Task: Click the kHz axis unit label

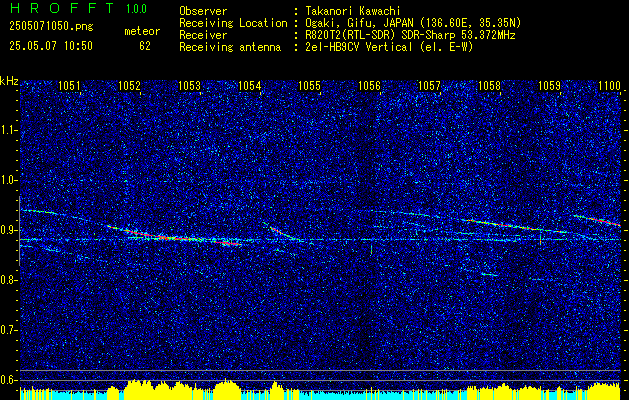Action: coord(9,82)
